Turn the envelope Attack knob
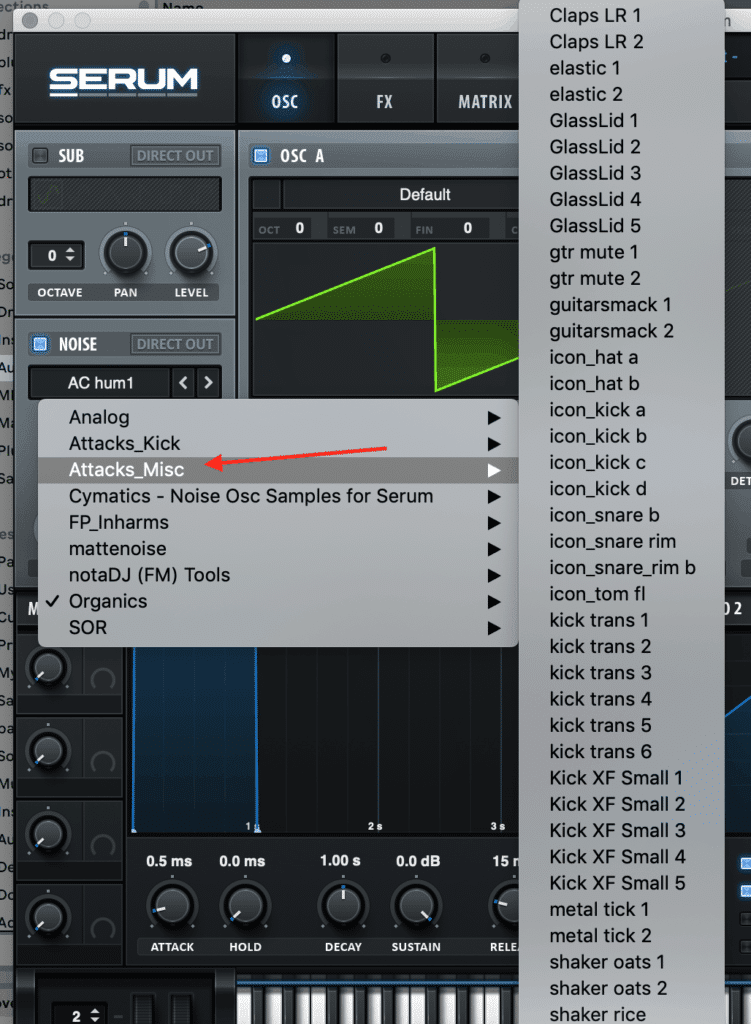 pyautogui.click(x=172, y=905)
